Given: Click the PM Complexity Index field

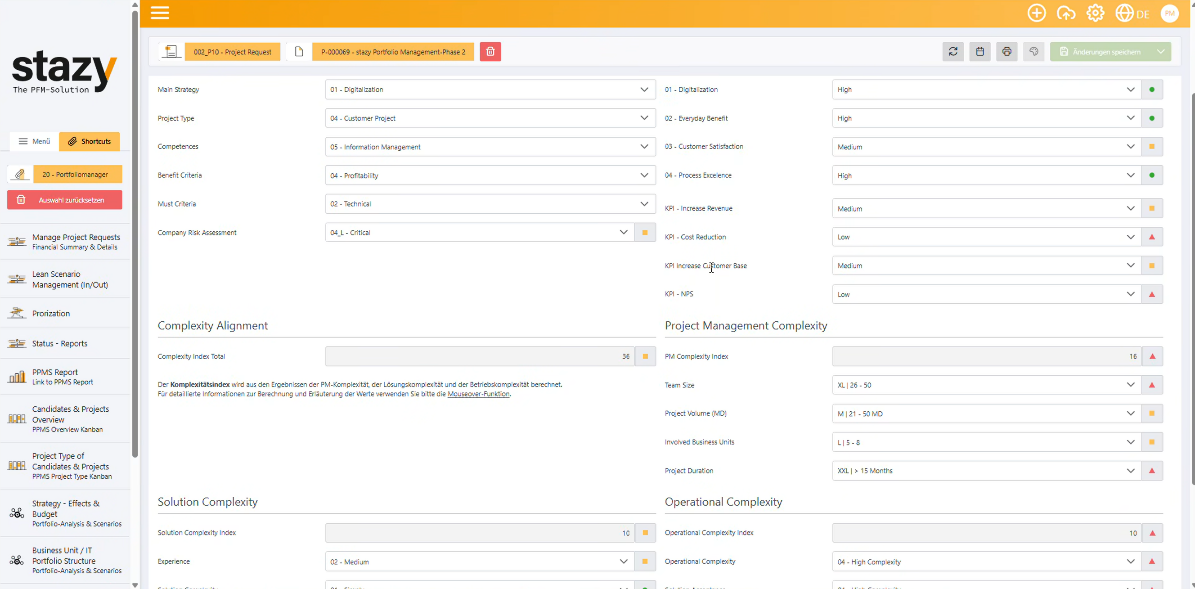Looking at the screenshot, I should (x=986, y=356).
